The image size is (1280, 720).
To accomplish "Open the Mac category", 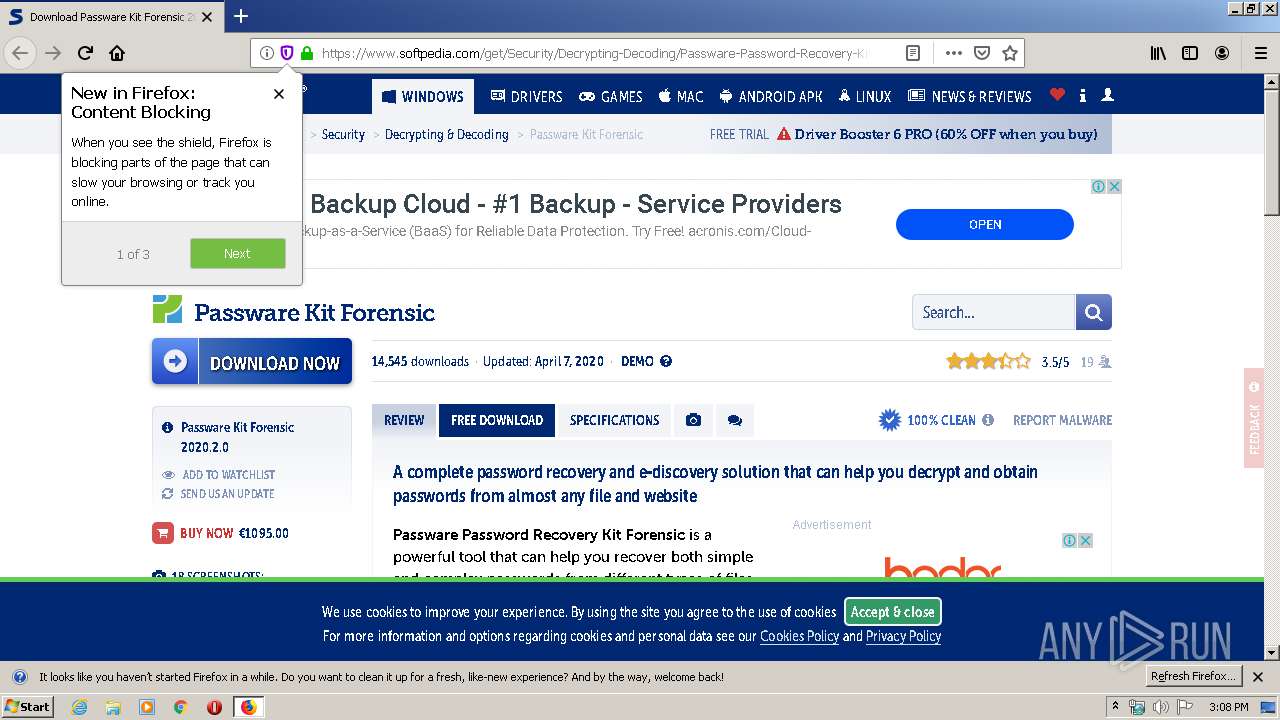I will (681, 97).
